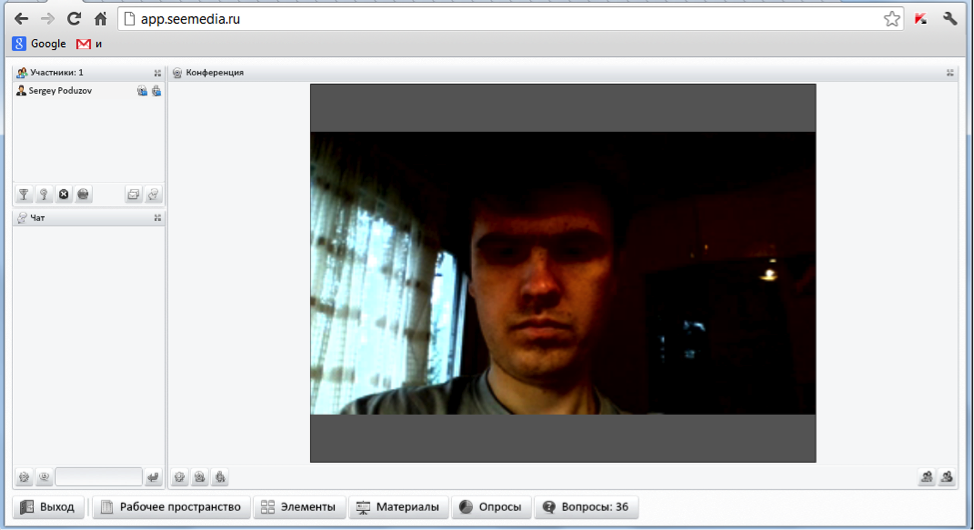Screen dimensions: 974x530
Task: Open the Опросы tab
Action: pos(491,507)
